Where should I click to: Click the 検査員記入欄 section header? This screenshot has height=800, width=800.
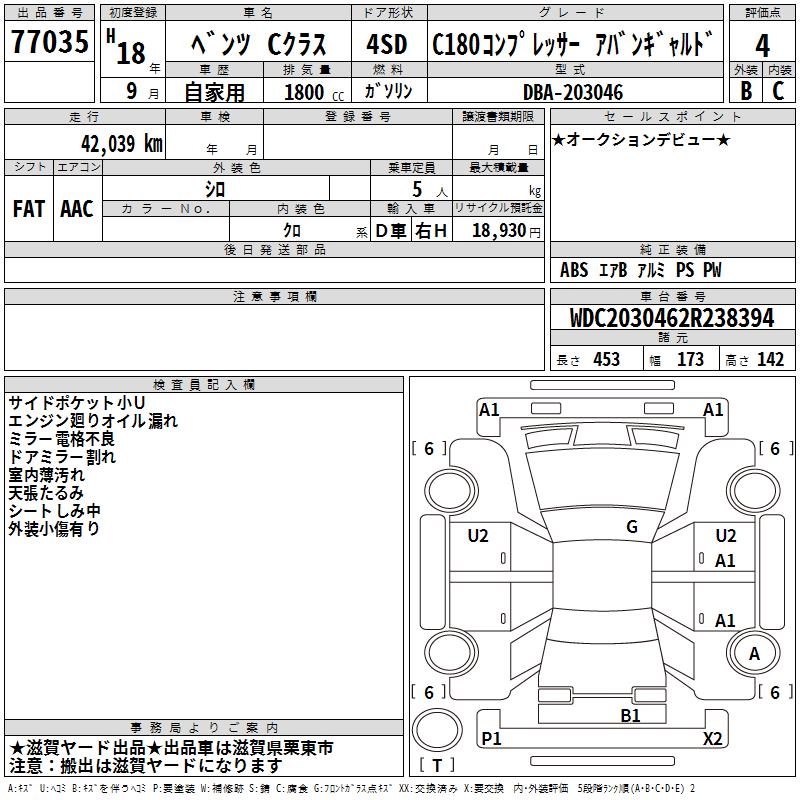pos(204,385)
